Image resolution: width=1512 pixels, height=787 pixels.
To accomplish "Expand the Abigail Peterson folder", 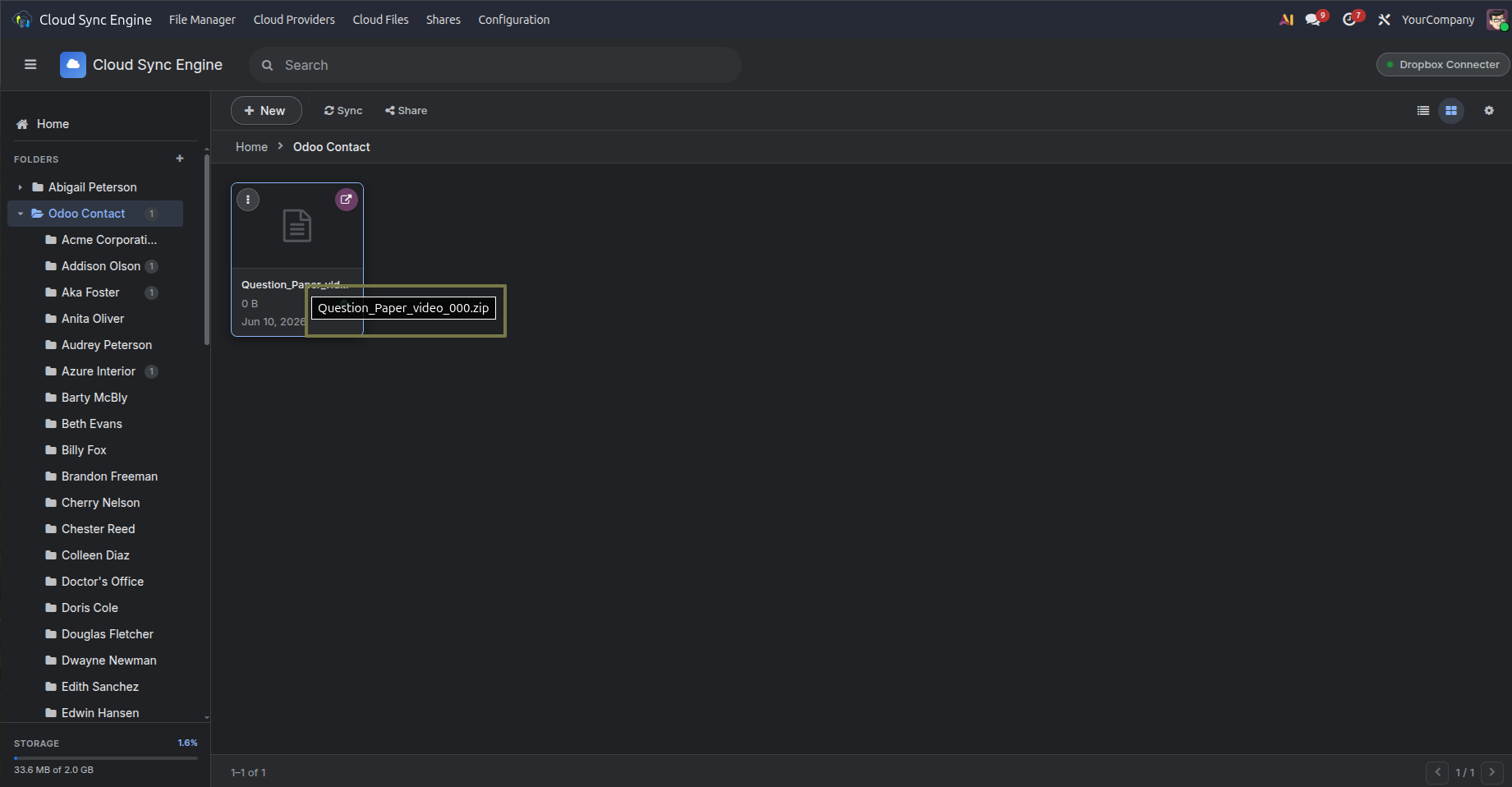I will (x=20, y=187).
